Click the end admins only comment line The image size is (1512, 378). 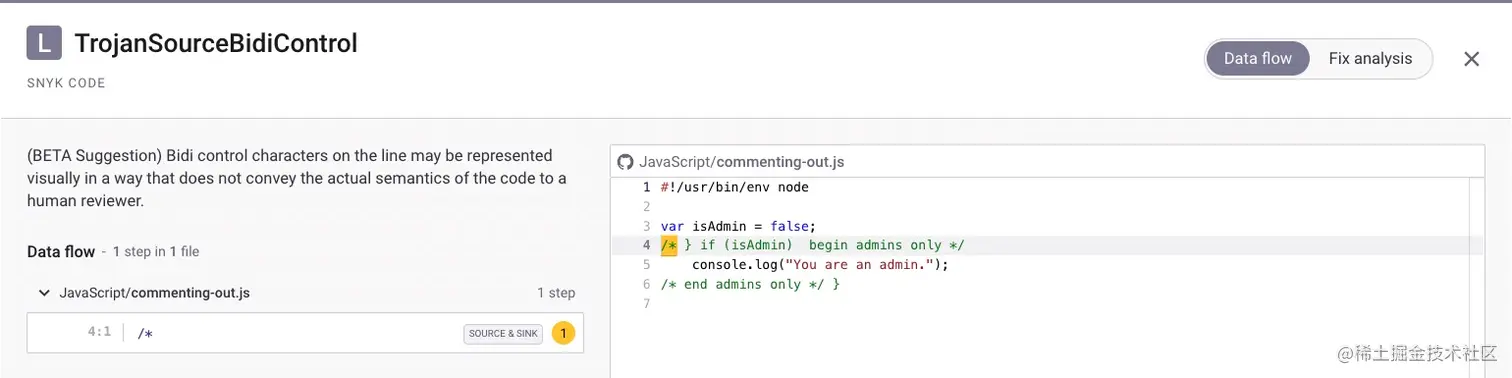click(x=750, y=284)
